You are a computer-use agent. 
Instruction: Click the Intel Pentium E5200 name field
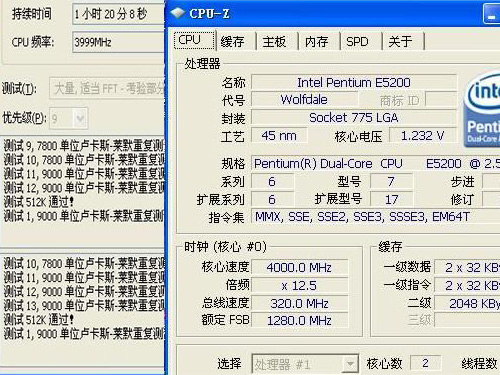click(x=354, y=82)
